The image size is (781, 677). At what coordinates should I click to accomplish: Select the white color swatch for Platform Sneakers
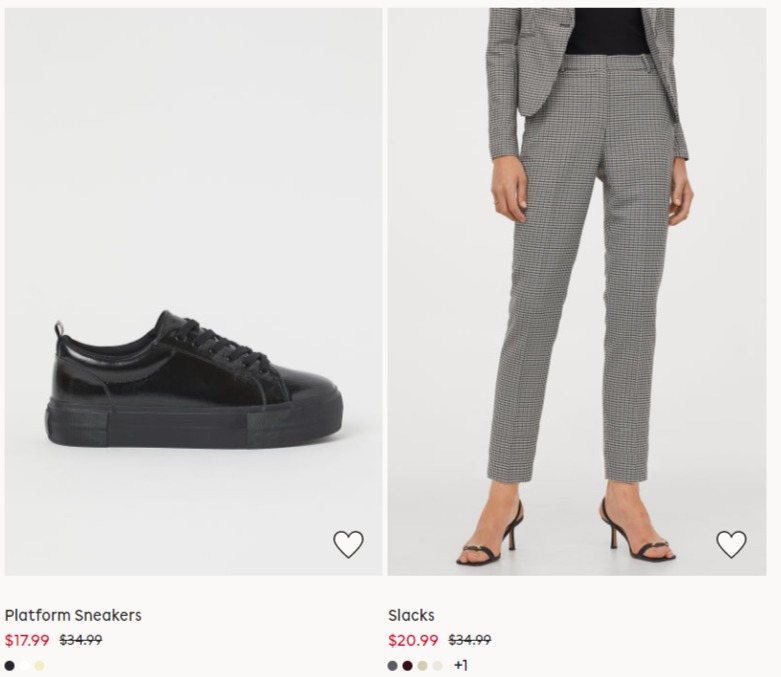click(25, 665)
